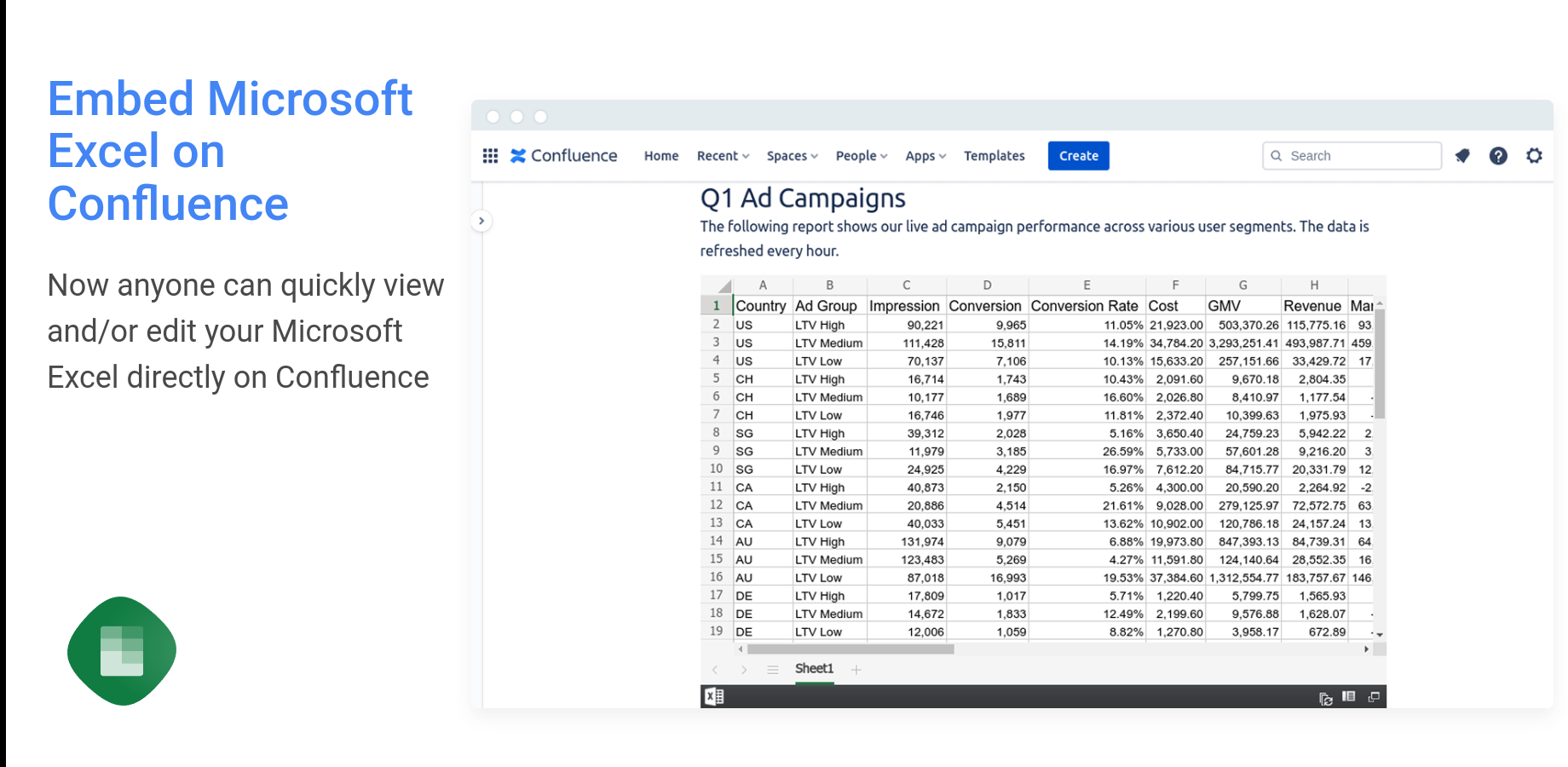Select cell with value 16,993
1568x767 pixels.
[987, 578]
